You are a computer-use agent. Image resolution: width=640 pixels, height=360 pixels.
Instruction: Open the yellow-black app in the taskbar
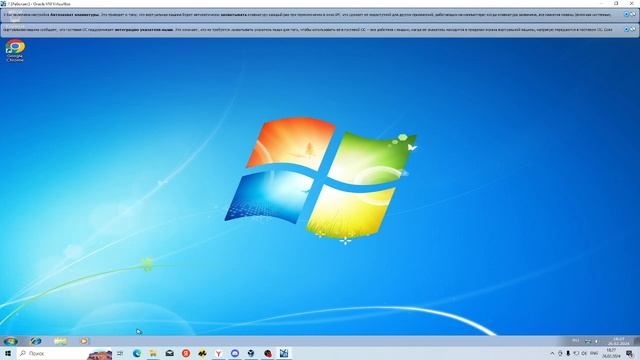point(202,353)
